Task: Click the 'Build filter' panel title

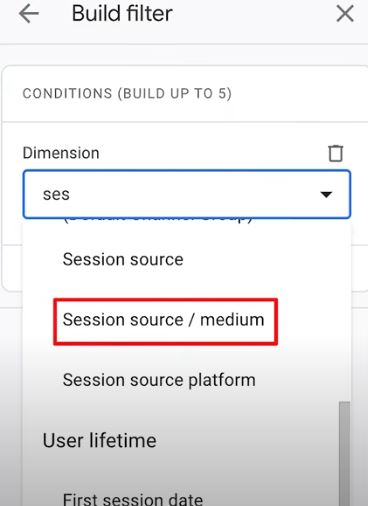Action: [122, 14]
